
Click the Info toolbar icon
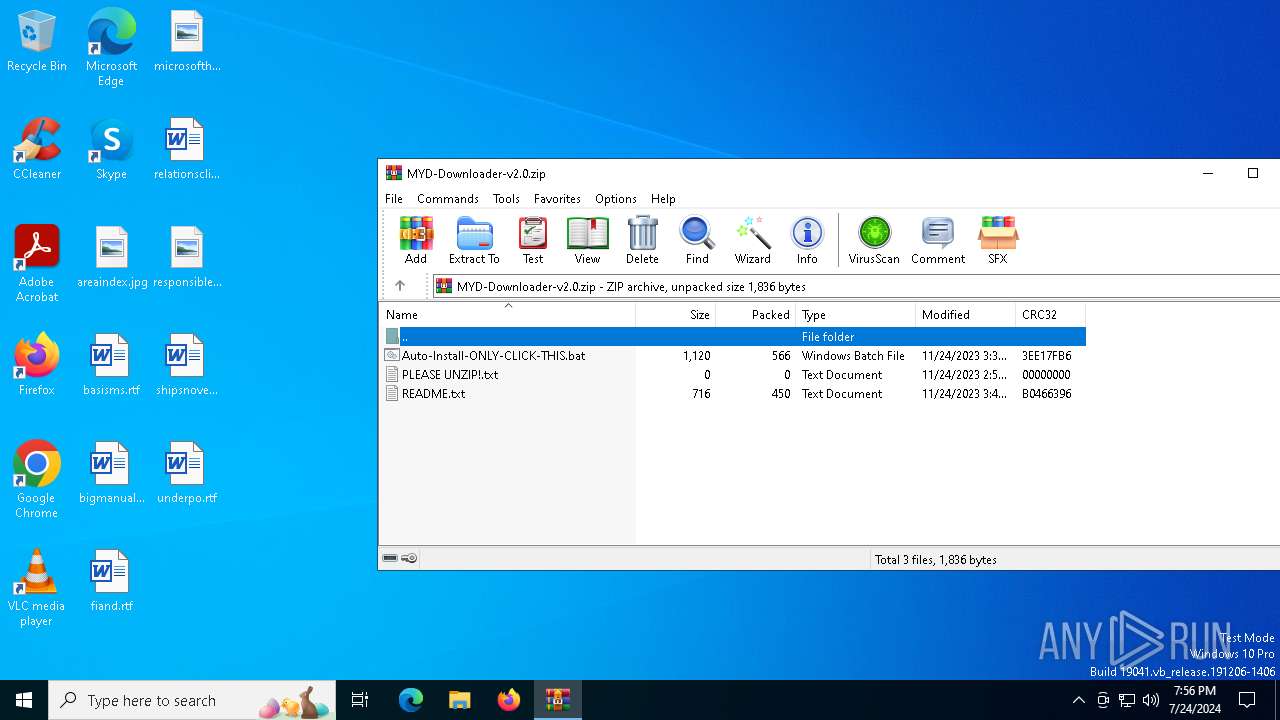[807, 240]
